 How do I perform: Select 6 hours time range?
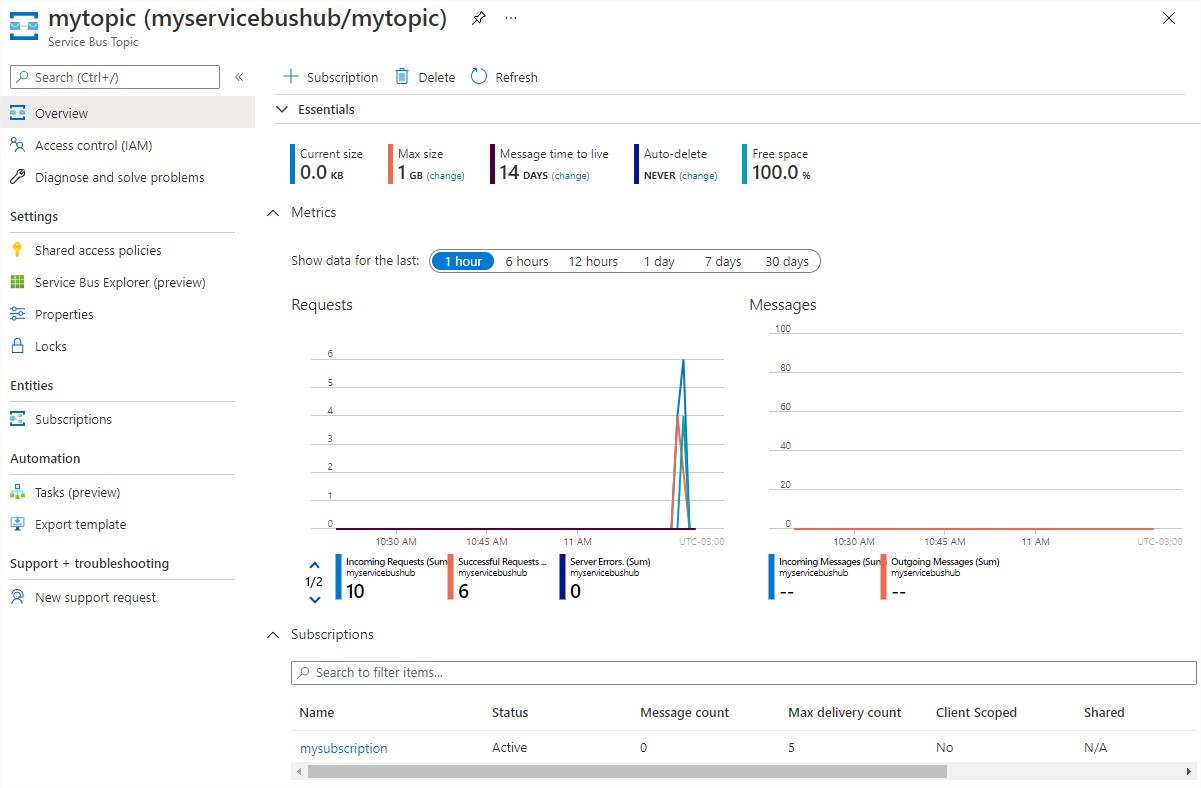click(x=527, y=261)
